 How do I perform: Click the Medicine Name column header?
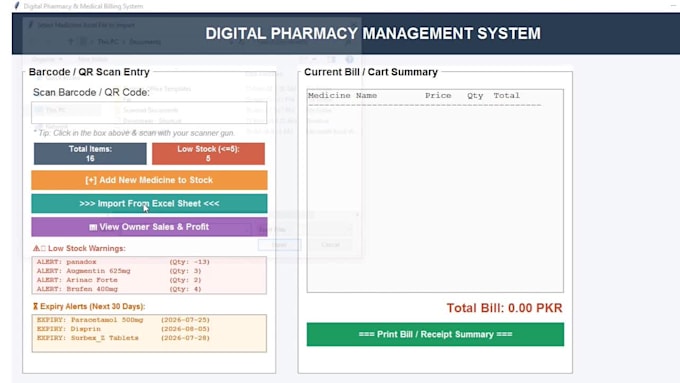[x=343, y=95]
